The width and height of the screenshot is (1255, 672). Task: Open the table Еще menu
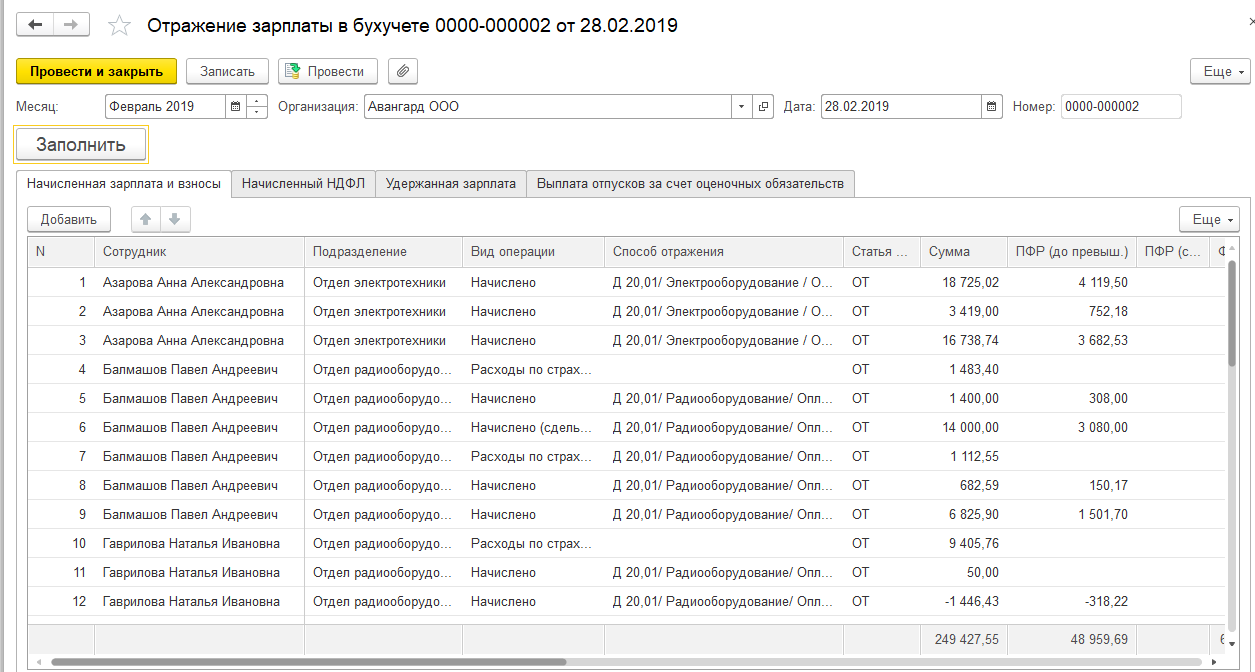pyautogui.click(x=1210, y=219)
